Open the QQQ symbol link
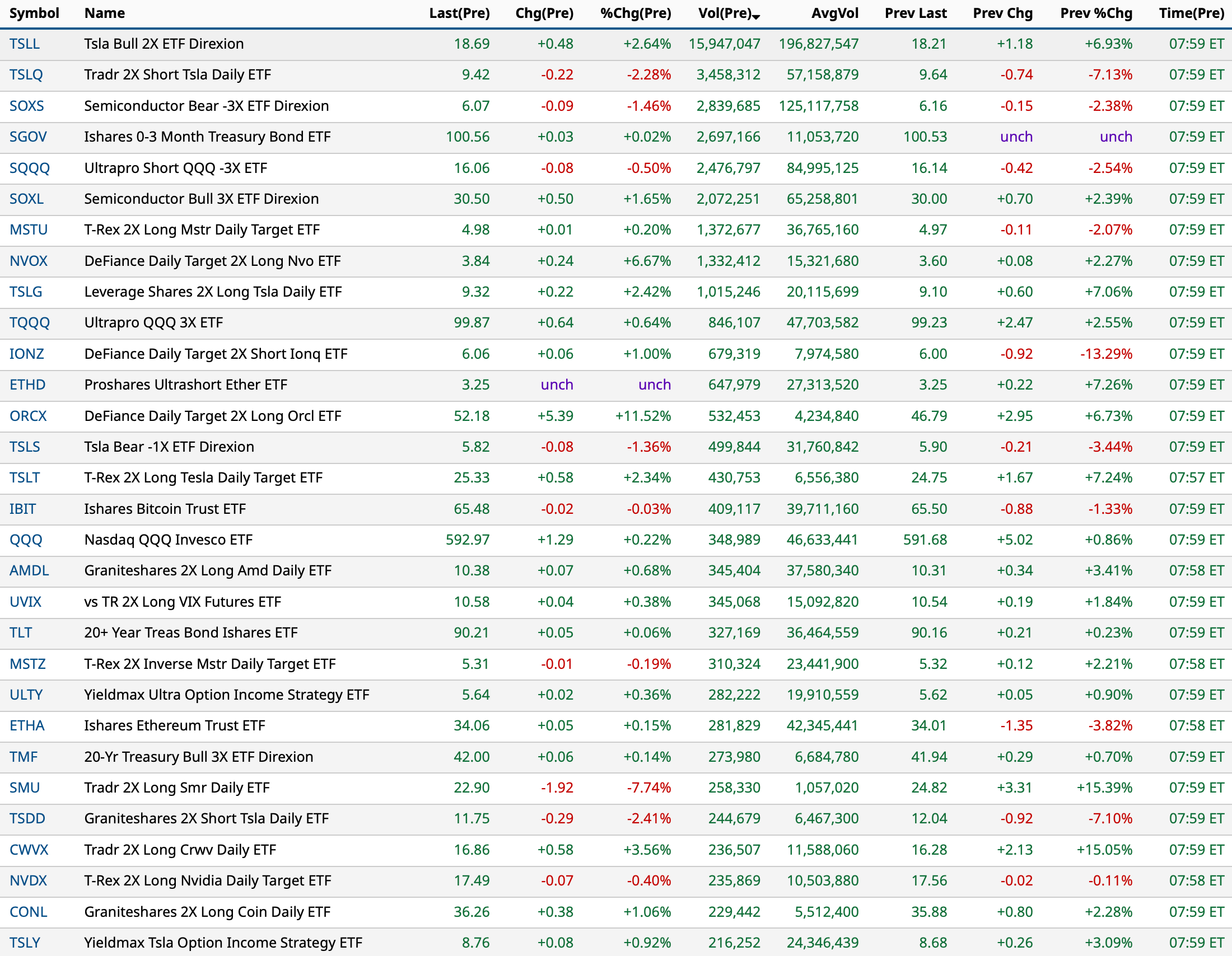Screen dimensions: 1232x956 25,540
